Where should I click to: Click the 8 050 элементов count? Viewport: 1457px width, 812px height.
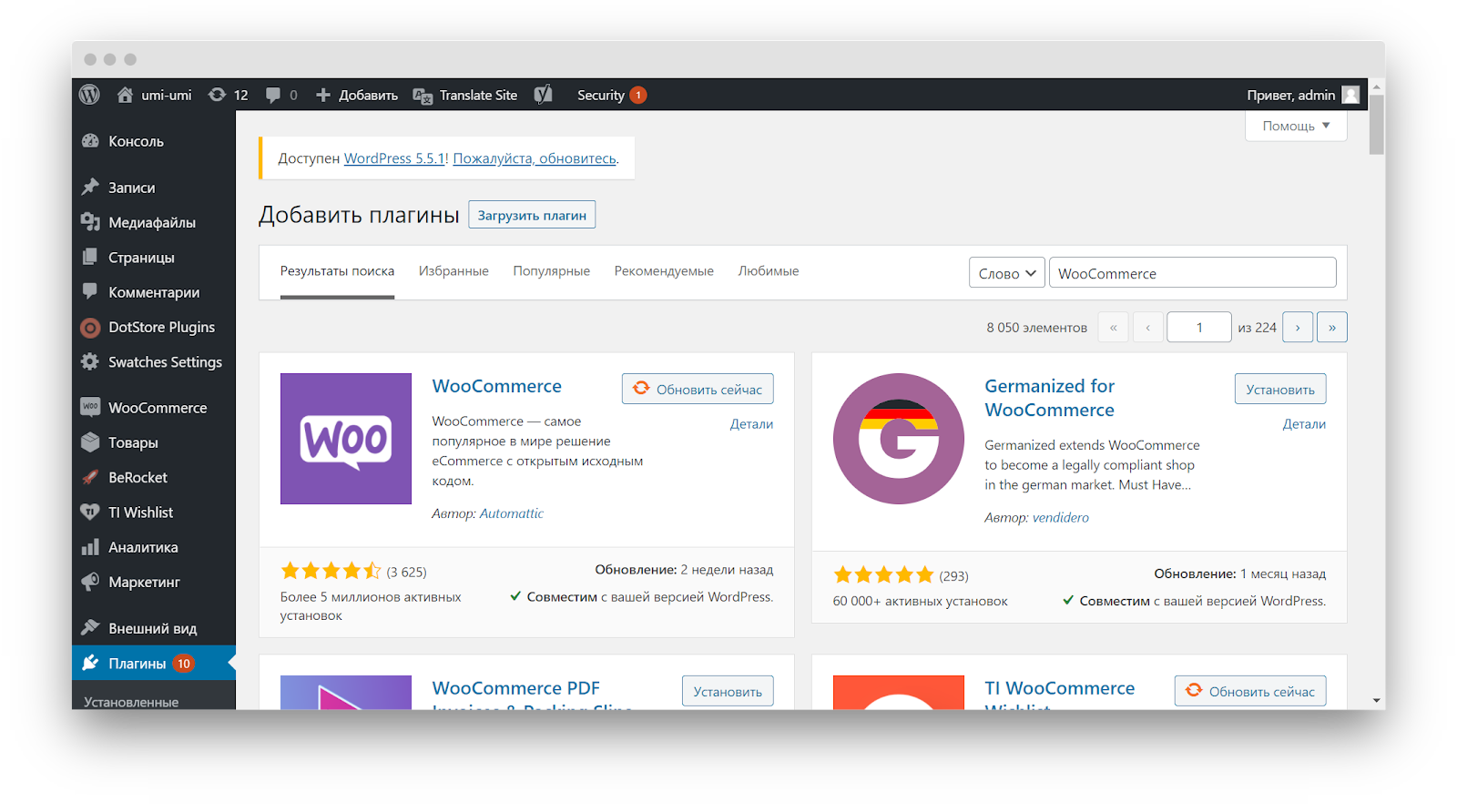coord(1036,328)
